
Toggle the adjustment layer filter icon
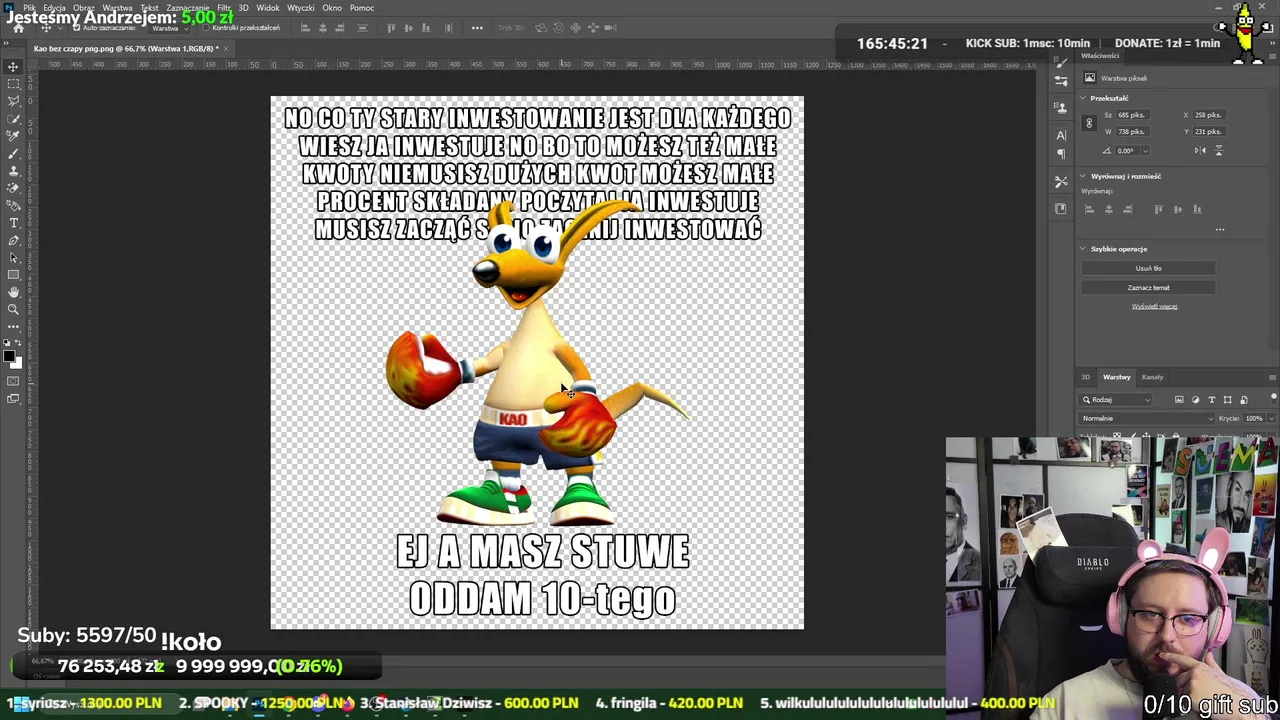[1195, 400]
